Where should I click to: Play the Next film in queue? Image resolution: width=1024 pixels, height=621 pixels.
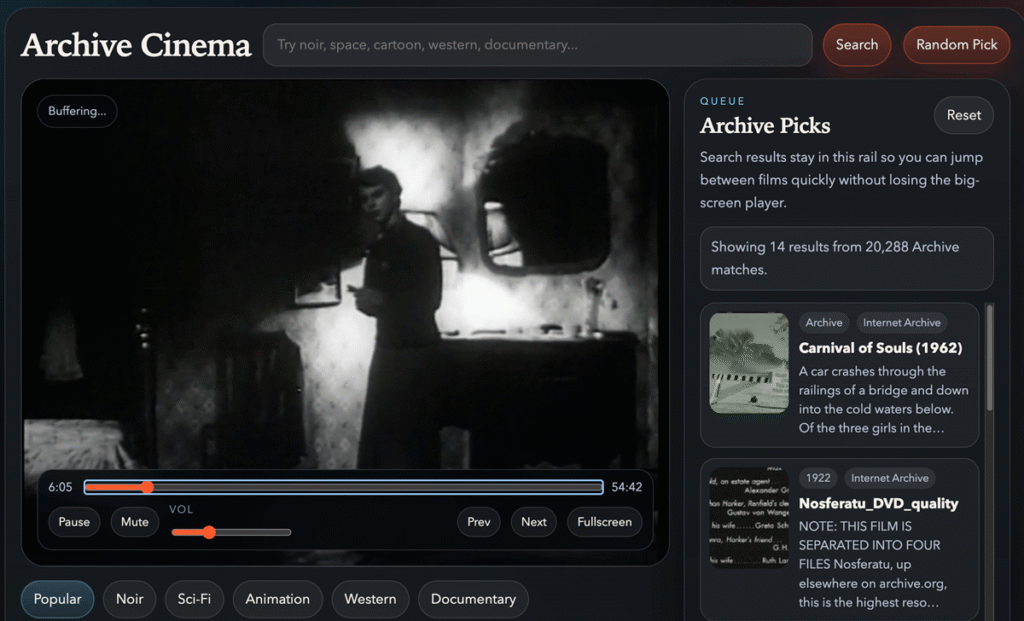pos(534,522)
